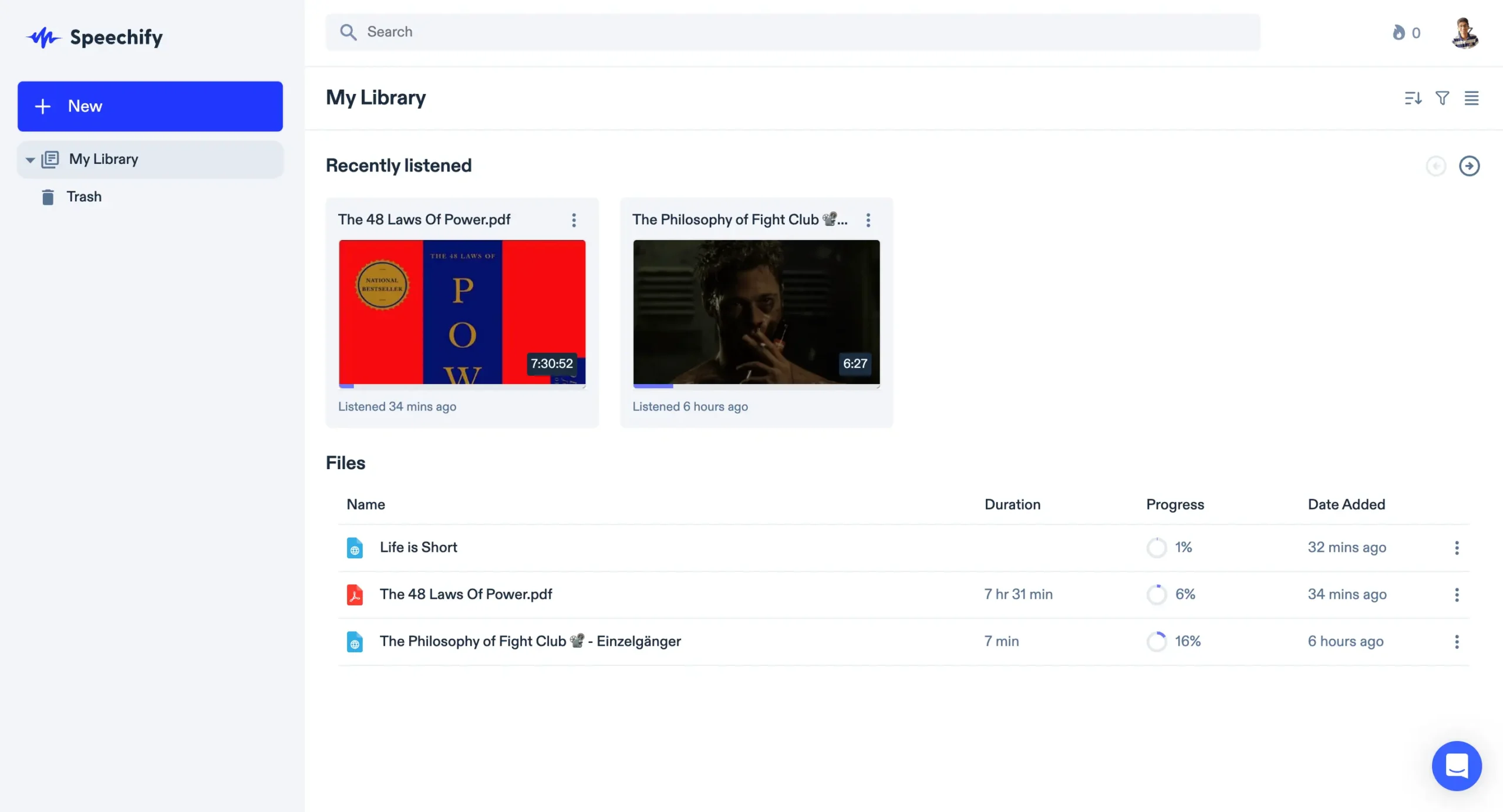Click Listened 34 mins ago label

click(x=397, y=406)
